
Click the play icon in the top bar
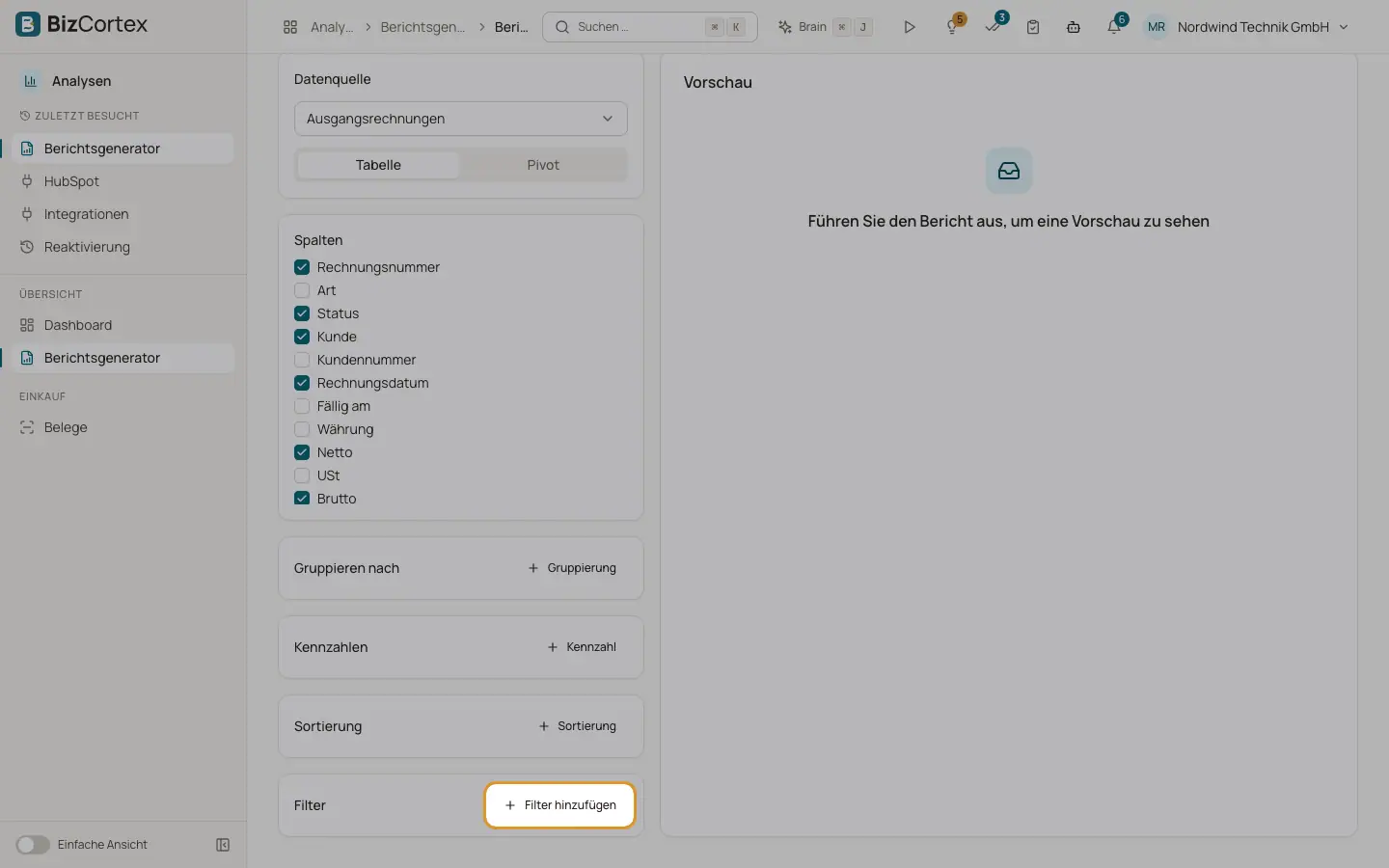click(909, 27)
